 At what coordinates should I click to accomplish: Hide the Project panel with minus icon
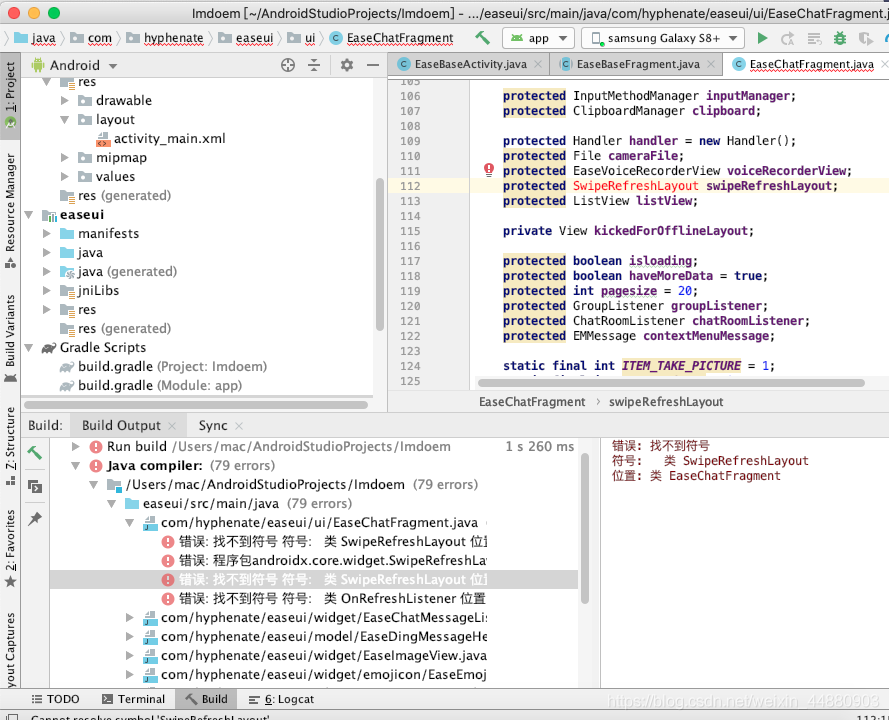372,65
